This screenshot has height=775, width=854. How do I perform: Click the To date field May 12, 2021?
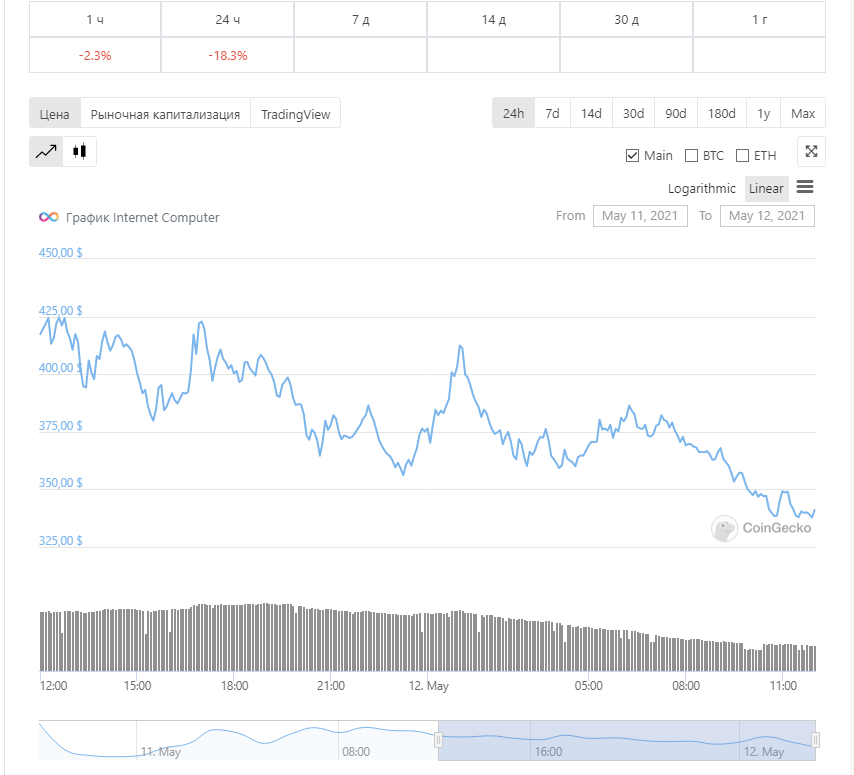pyautogui.click(x=767, y=216)
